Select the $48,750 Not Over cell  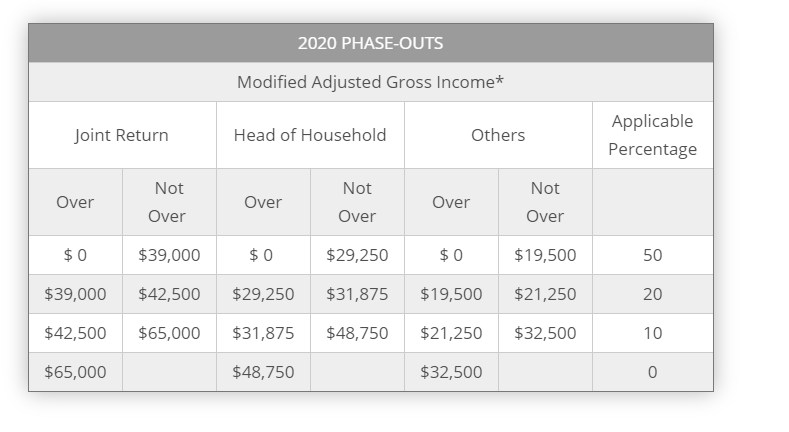357,333
